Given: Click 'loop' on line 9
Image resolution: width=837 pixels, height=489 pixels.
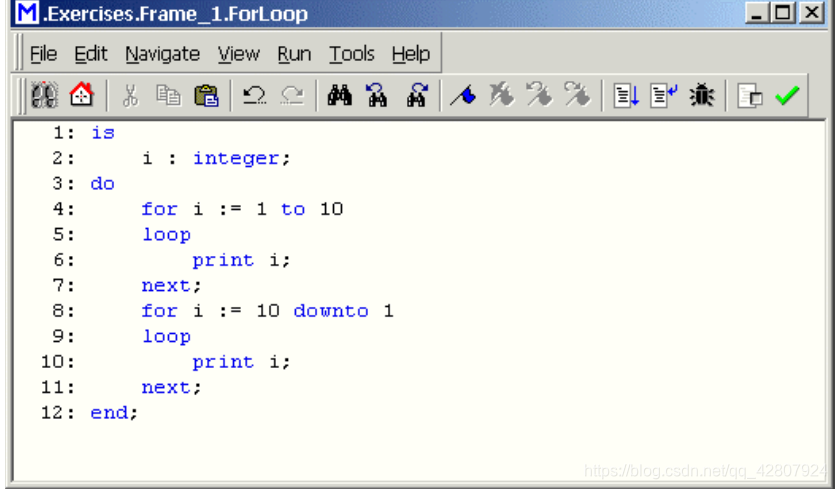Looking at the screenshot, I should coord(167,337).
